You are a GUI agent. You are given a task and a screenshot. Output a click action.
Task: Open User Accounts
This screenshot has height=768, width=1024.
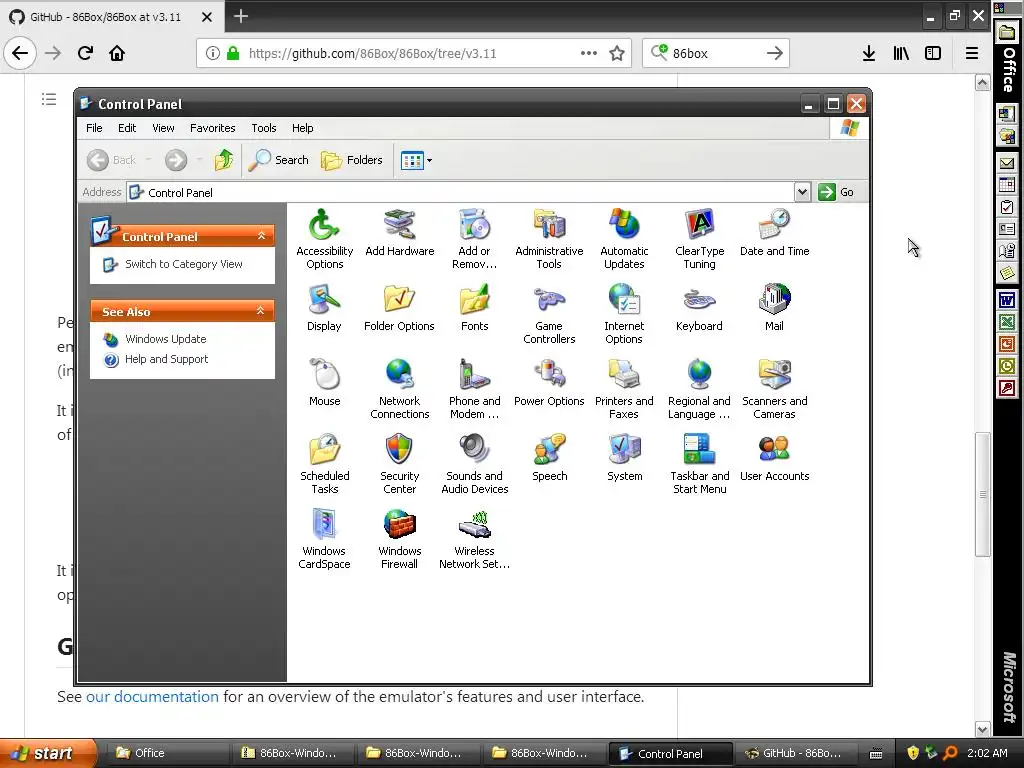click(774, 458)
